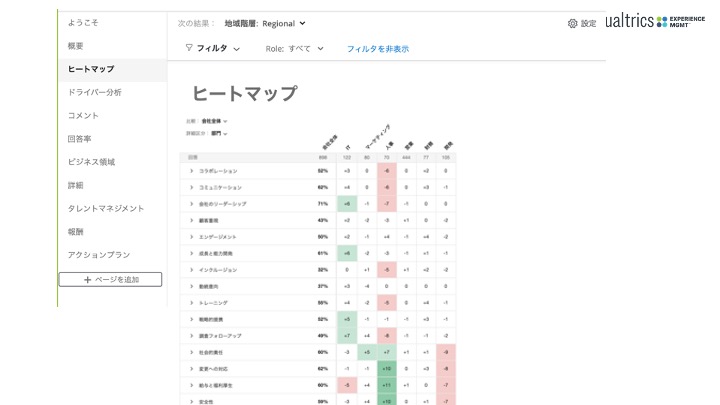
Task: Open the 比較 会社全体 dropdown
Action: point(211,121)
